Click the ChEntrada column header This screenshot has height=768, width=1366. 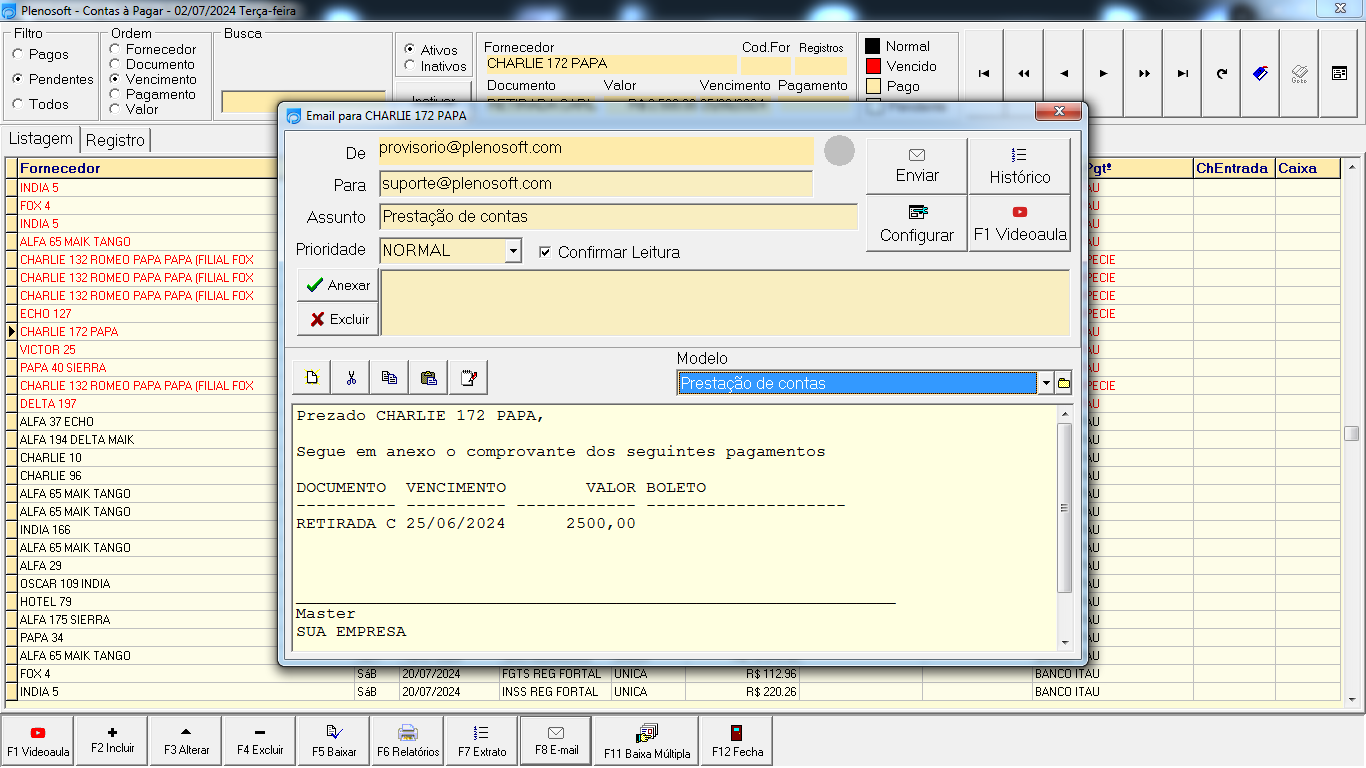point(1233,168)
